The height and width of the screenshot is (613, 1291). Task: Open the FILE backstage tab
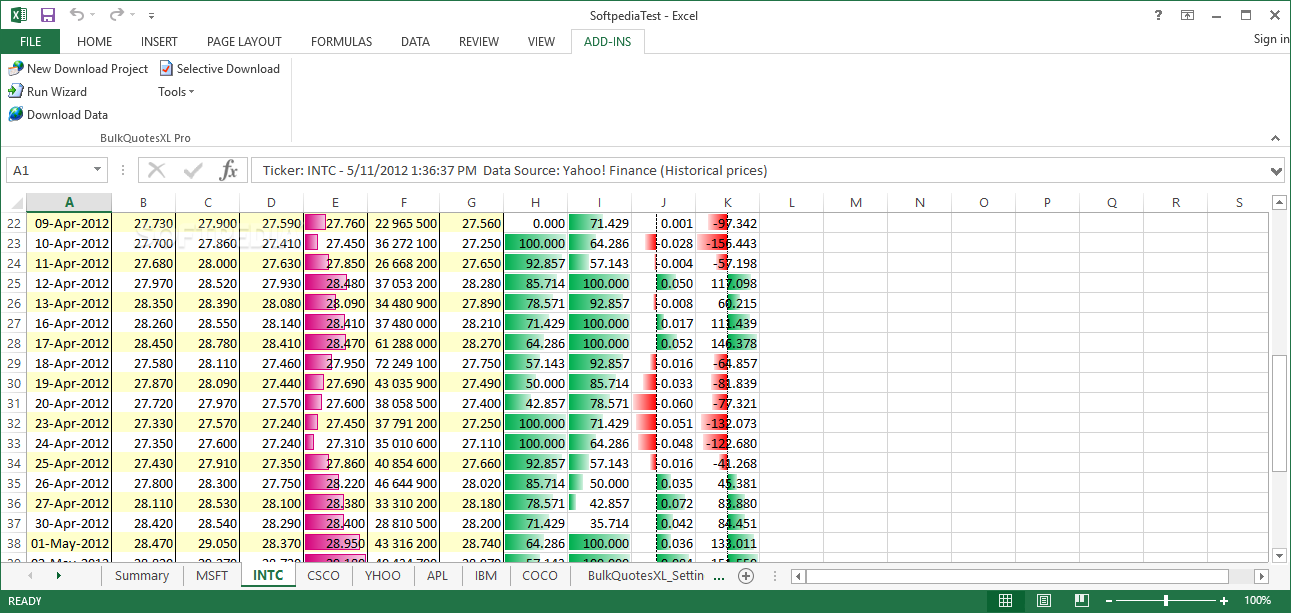[x=30, y=42]
